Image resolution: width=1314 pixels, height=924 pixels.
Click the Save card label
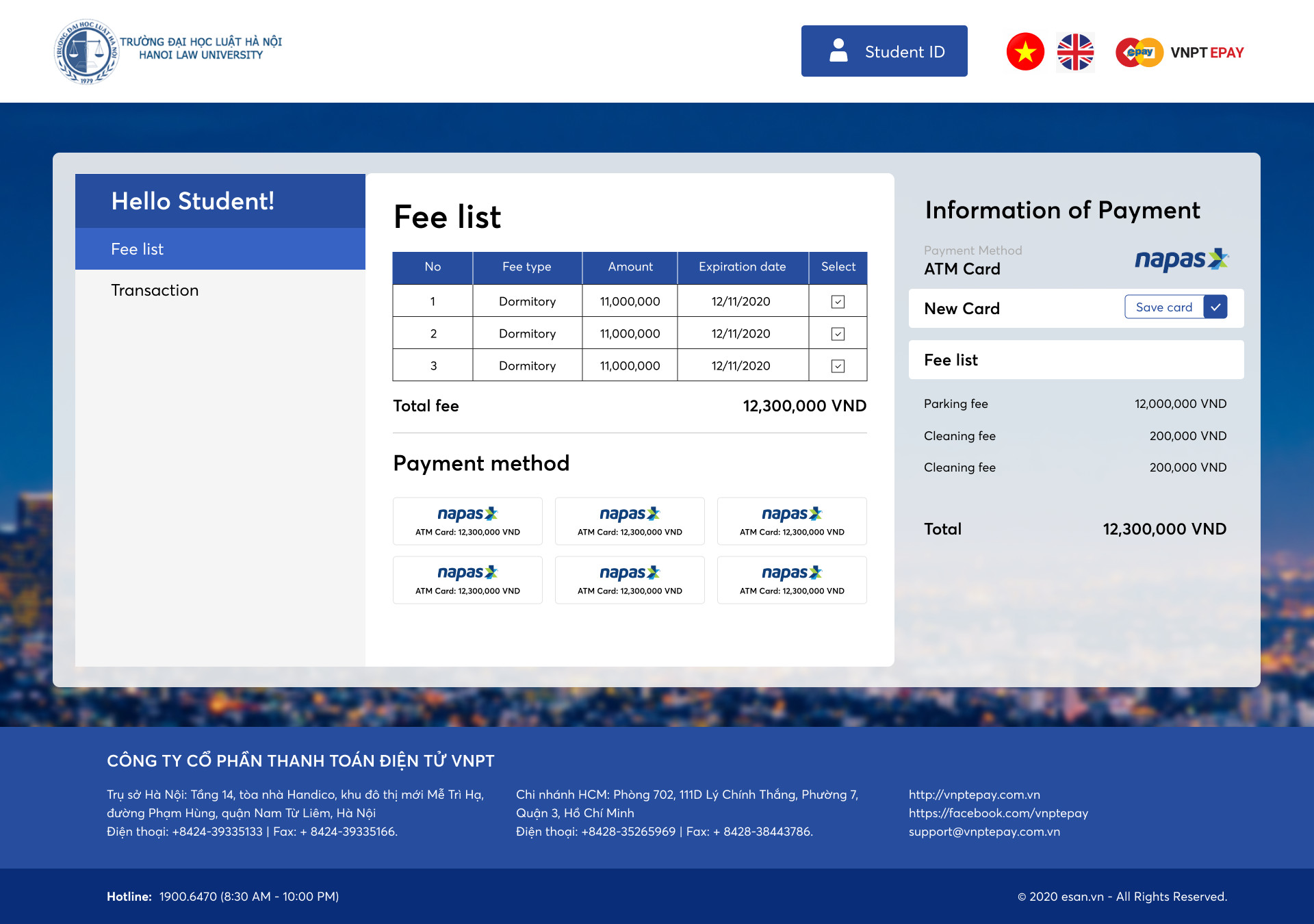point(1164,307)
